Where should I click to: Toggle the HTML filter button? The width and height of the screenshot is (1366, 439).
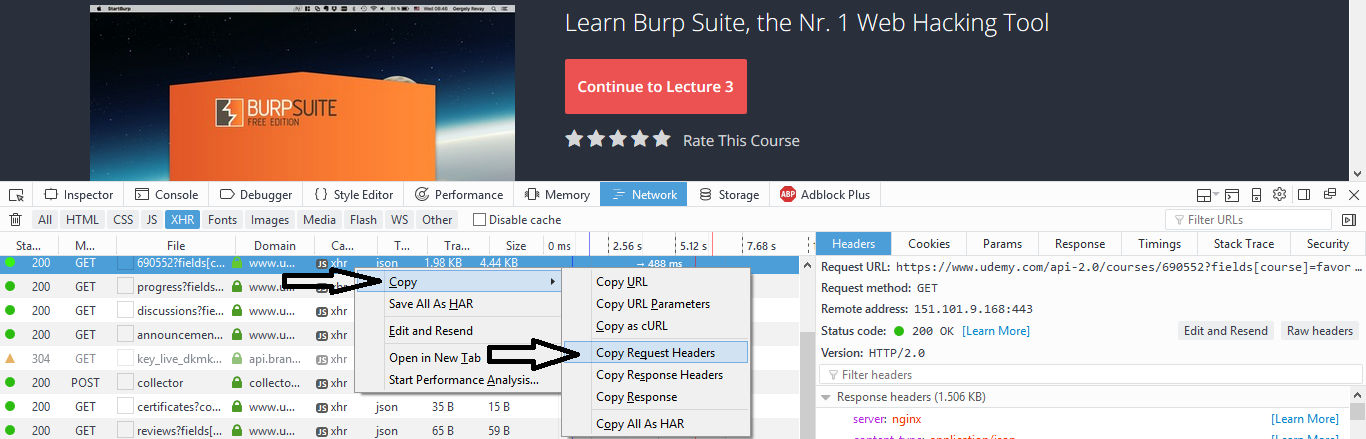point(83,220)
